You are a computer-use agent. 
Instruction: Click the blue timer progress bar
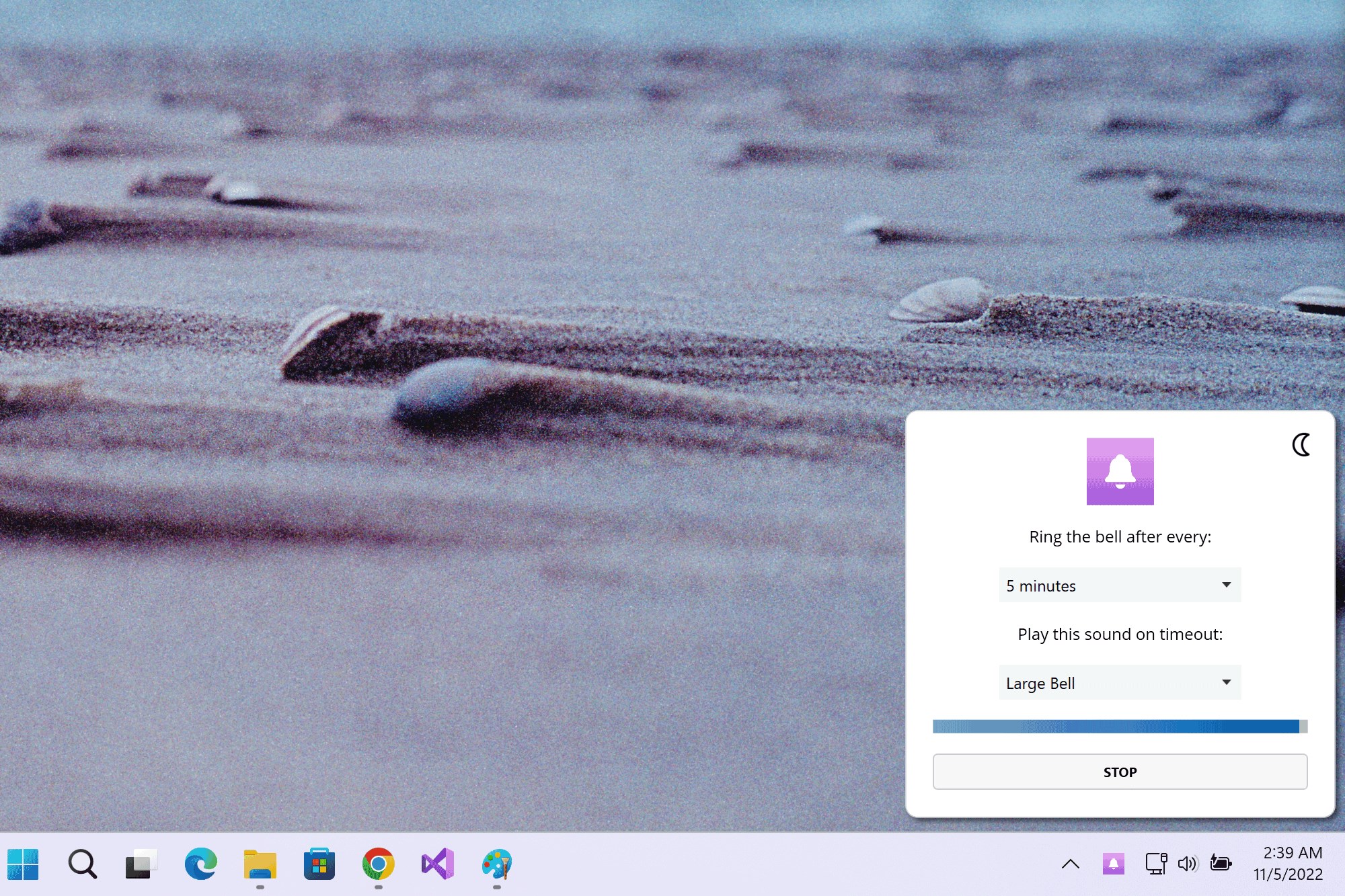coord(1116,726)
